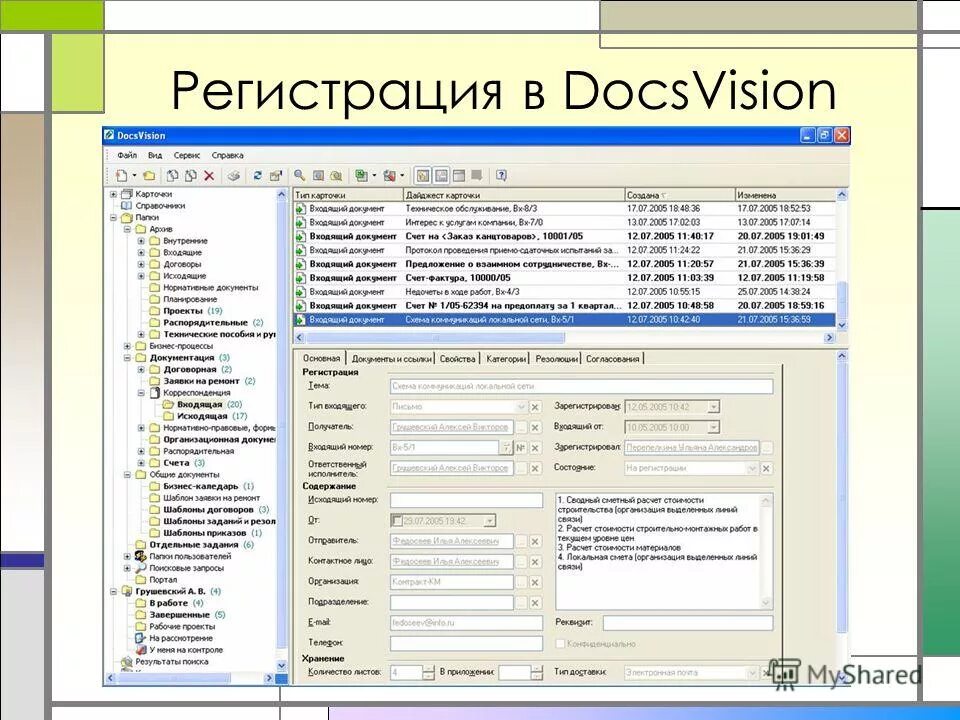This screenshot has width=960, height=720.
Task: Select row Счет-фактура, 10000/05
Action: coord(564,278)
